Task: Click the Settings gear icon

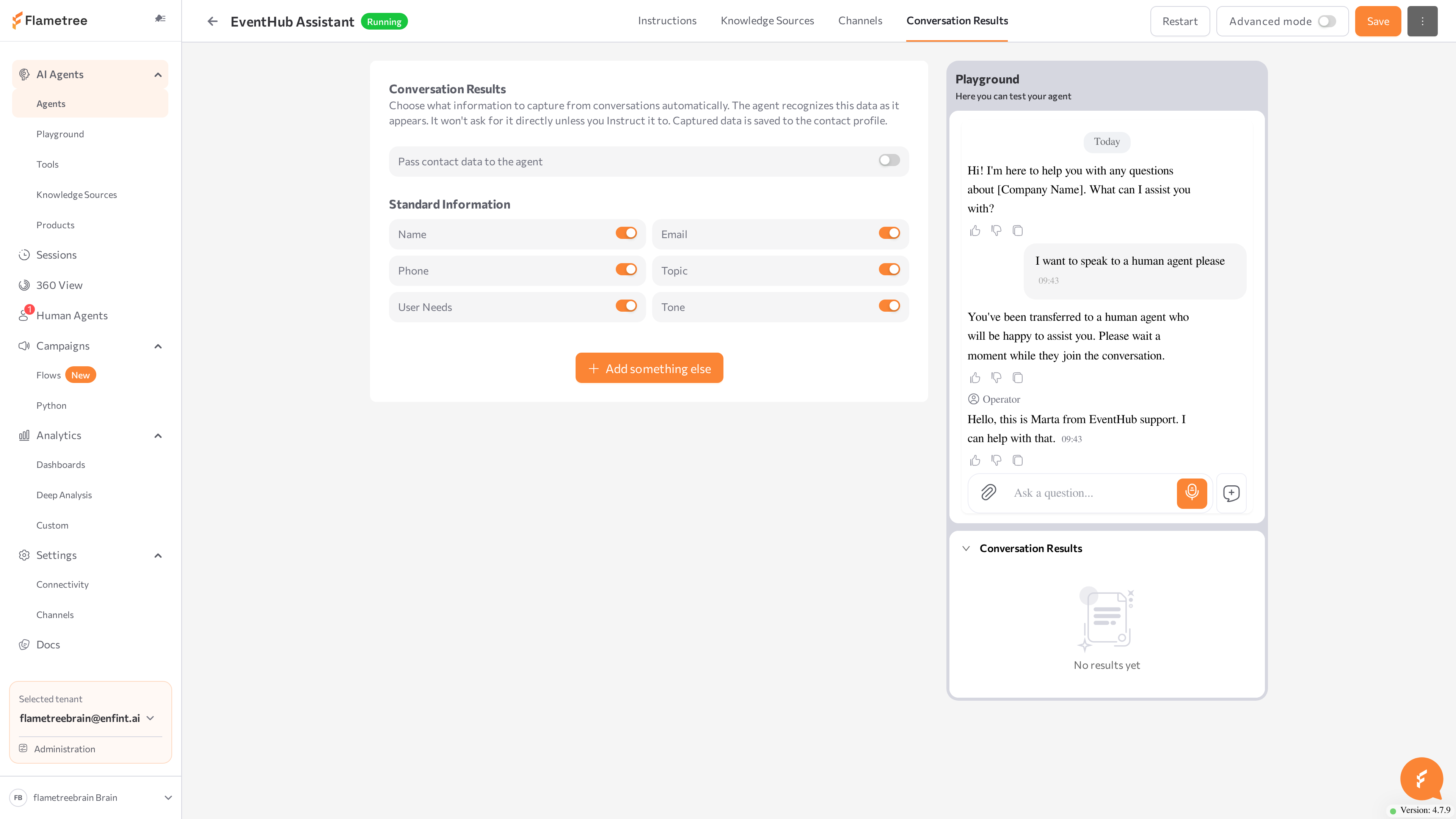Action: pos(24,555)
